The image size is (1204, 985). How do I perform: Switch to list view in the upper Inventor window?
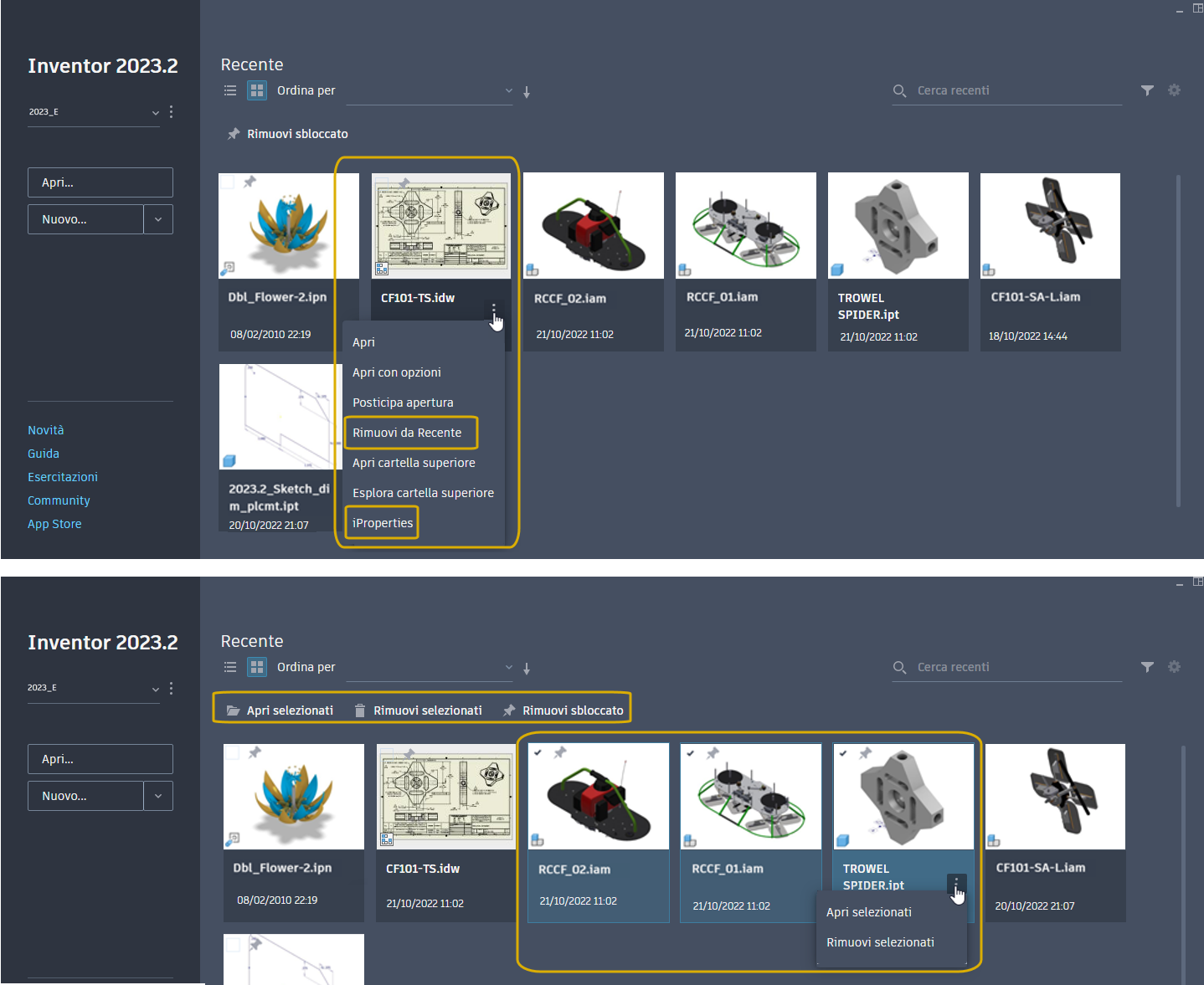click(230, 90)
